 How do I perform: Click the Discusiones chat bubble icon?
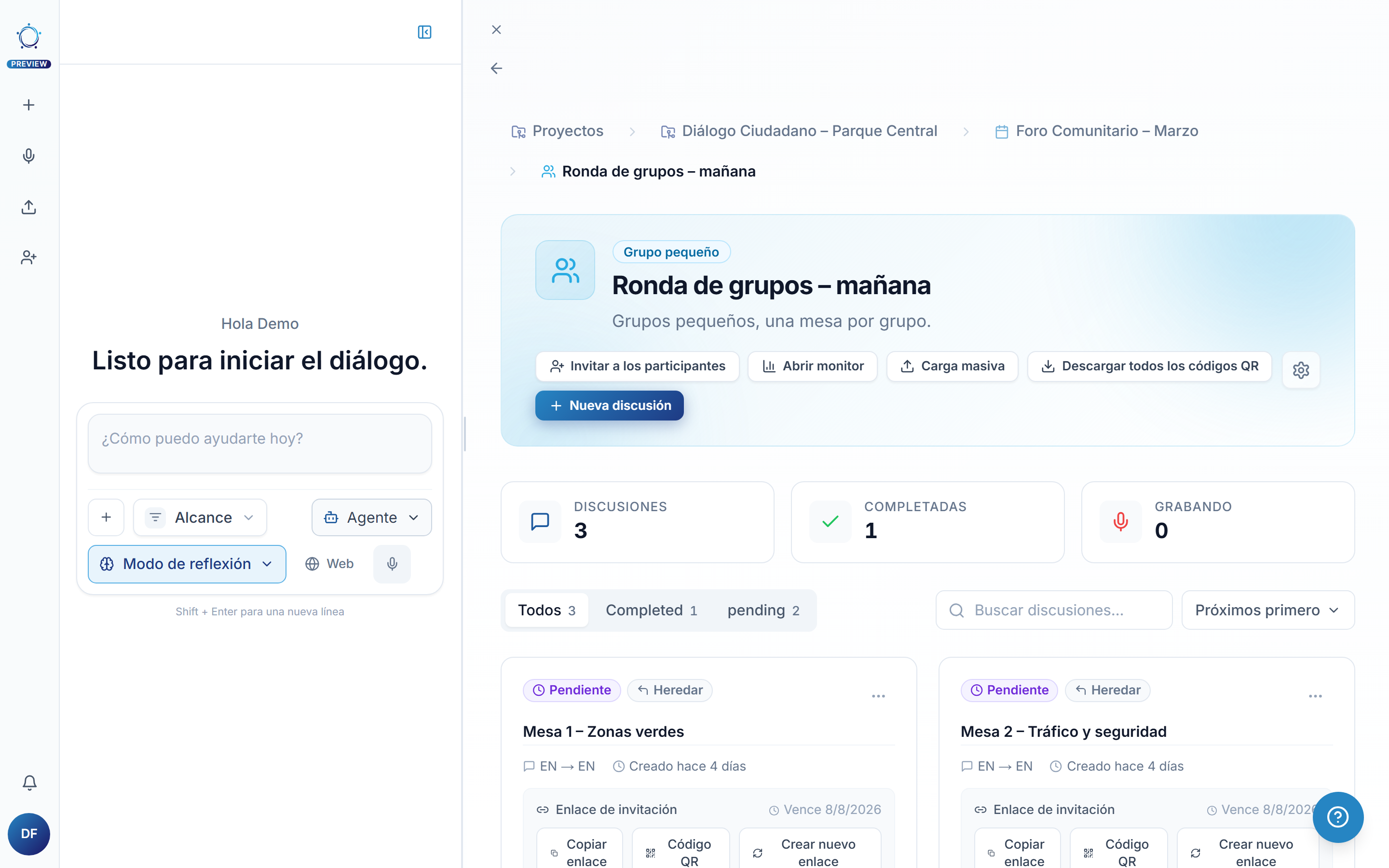[x=540, y=522]
